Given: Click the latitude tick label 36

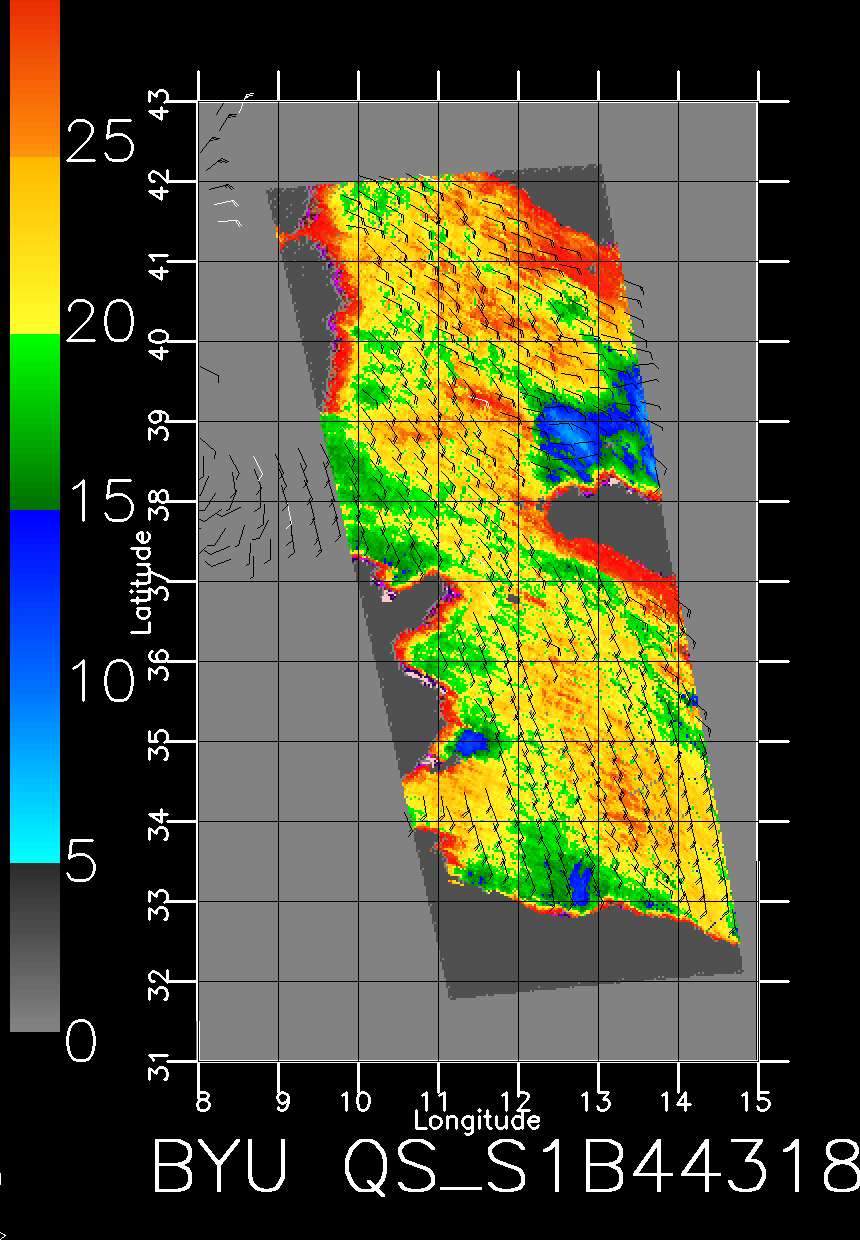Looking at the screenshot, I should tap(161, 664).
